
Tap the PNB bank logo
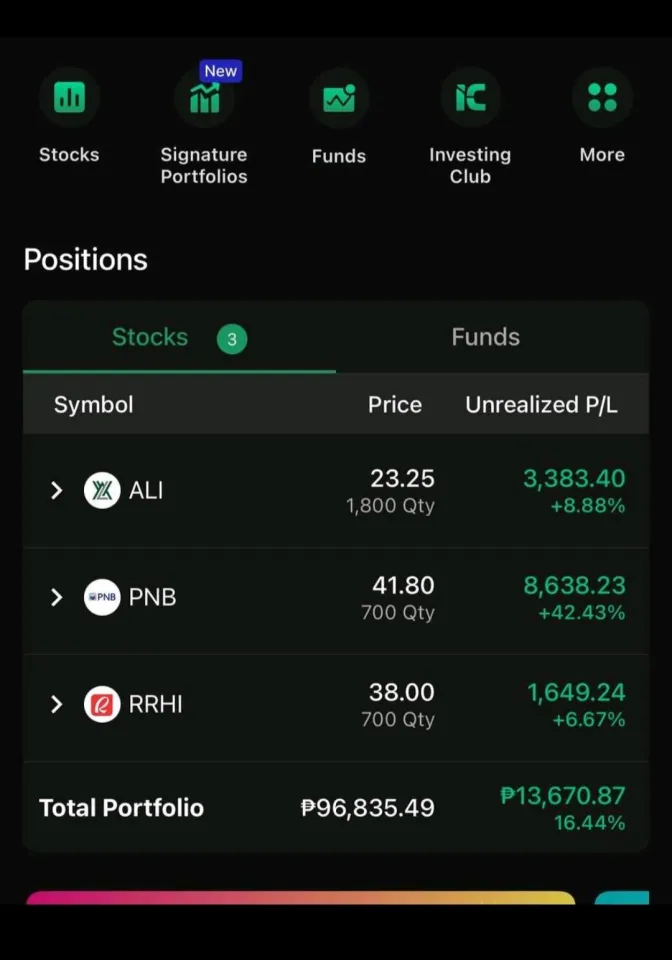[x=102, y=597]
